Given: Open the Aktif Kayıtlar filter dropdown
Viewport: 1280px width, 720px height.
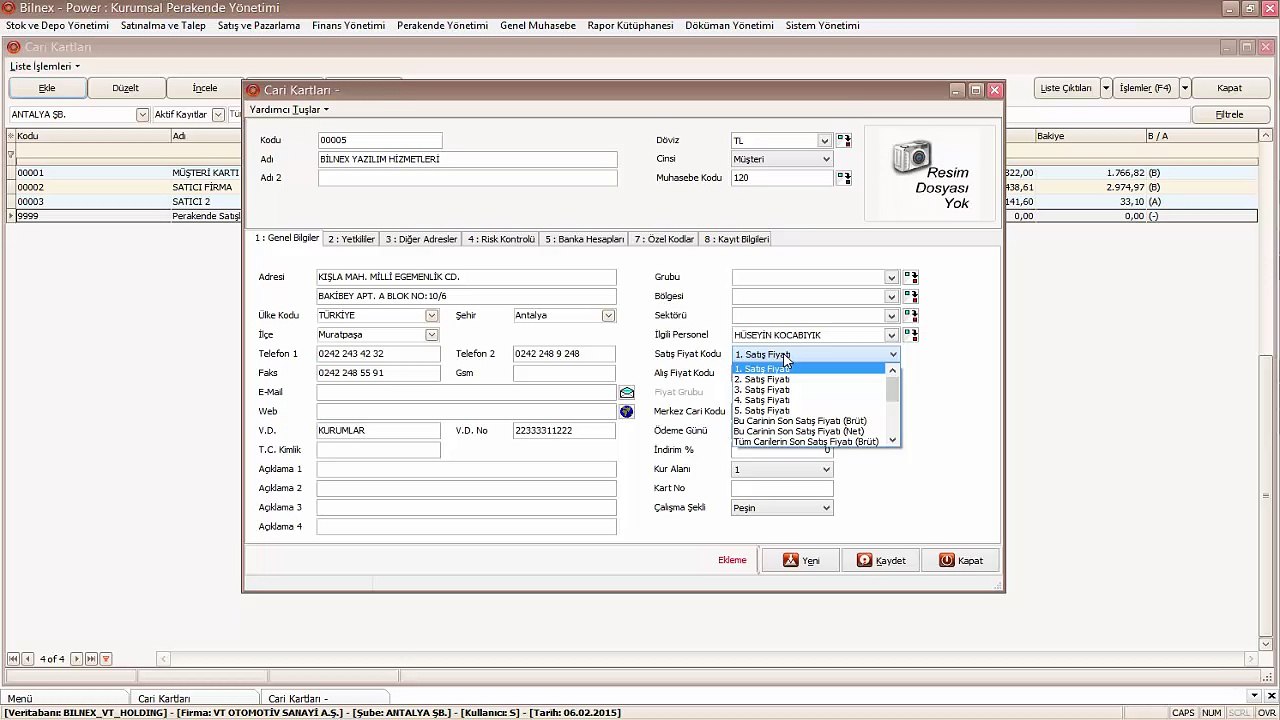Looking at the screenshot, I should coord(218,115).
